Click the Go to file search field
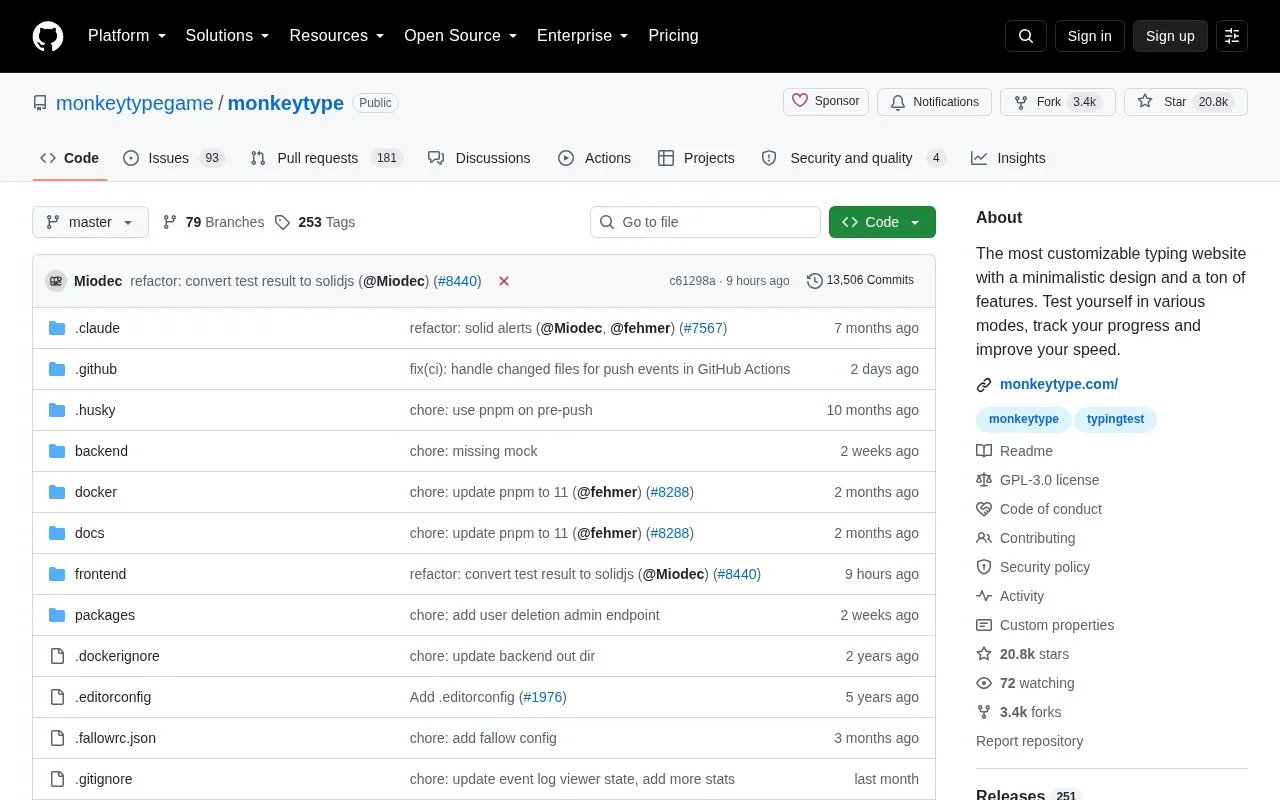Viewport: 1280px width, 800px height. click(x=705, y=222)
